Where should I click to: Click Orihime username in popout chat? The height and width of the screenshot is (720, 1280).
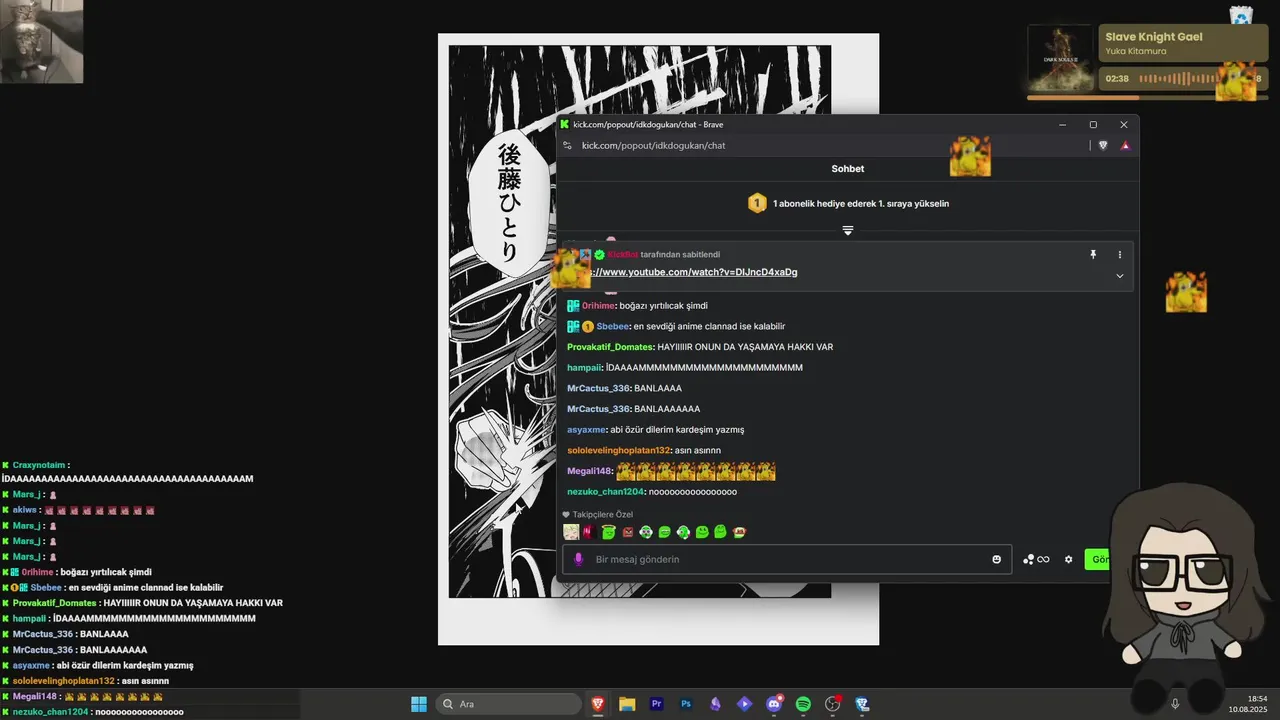[598, 306]
